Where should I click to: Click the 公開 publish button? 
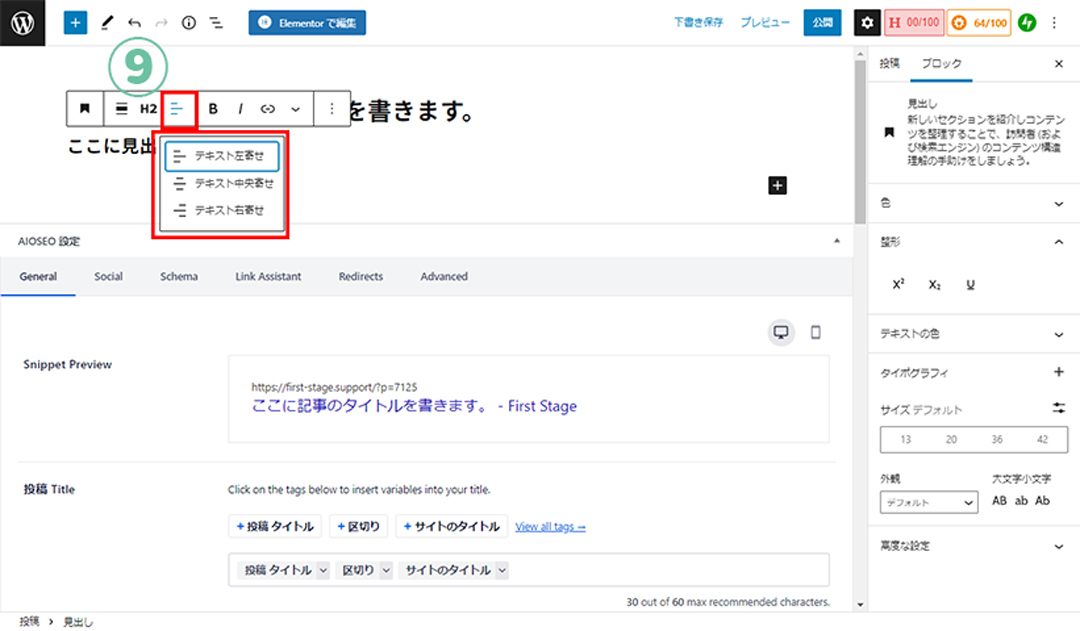[822, 23]
